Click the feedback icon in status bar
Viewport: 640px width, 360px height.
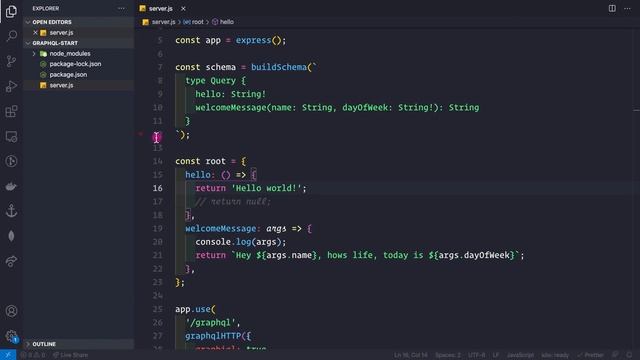click(x=615, y=355)
